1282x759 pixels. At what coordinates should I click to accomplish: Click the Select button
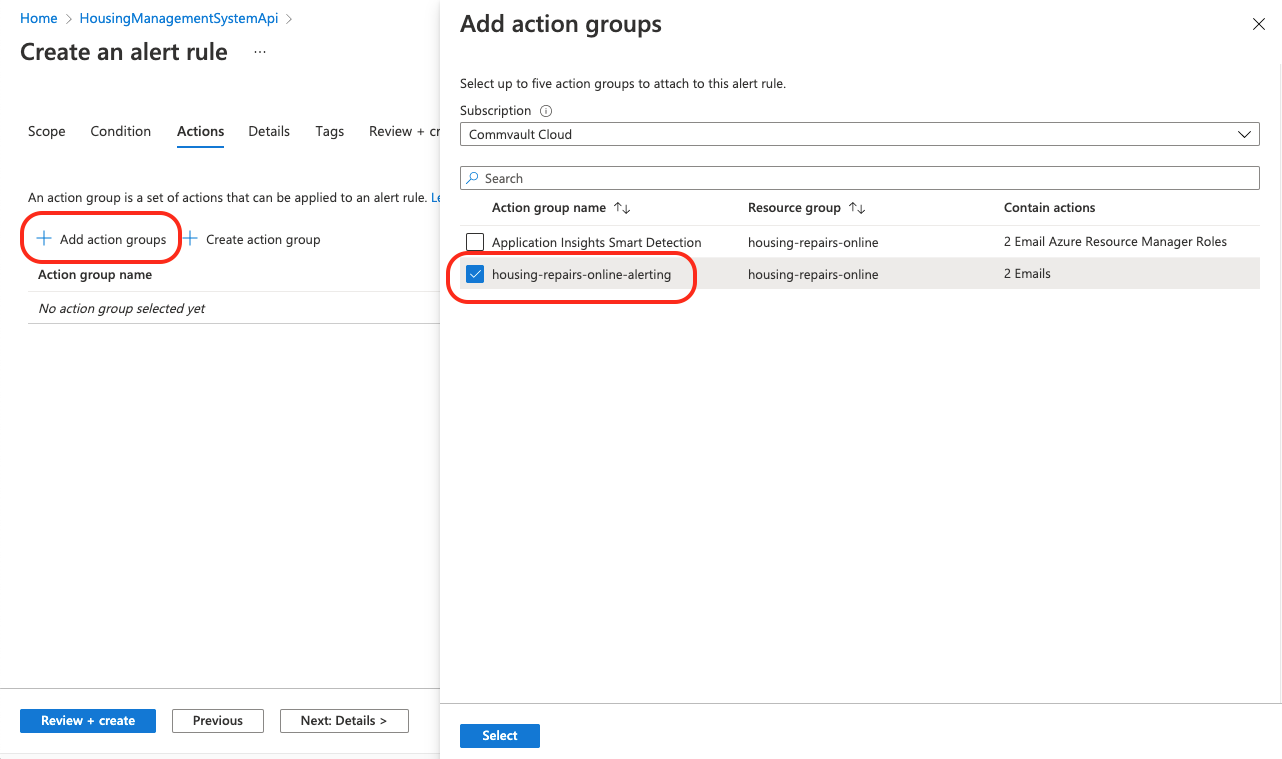(500, 736)
